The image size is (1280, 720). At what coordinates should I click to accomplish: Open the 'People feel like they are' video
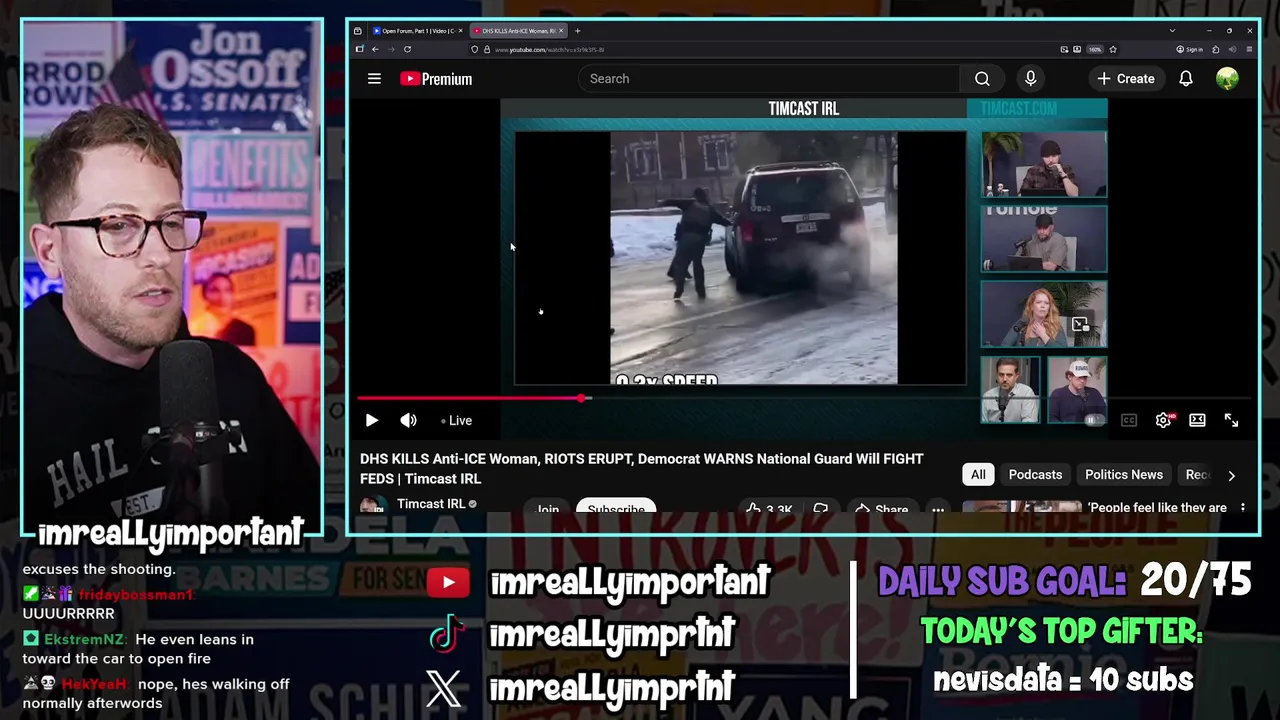pos(1158,508)
